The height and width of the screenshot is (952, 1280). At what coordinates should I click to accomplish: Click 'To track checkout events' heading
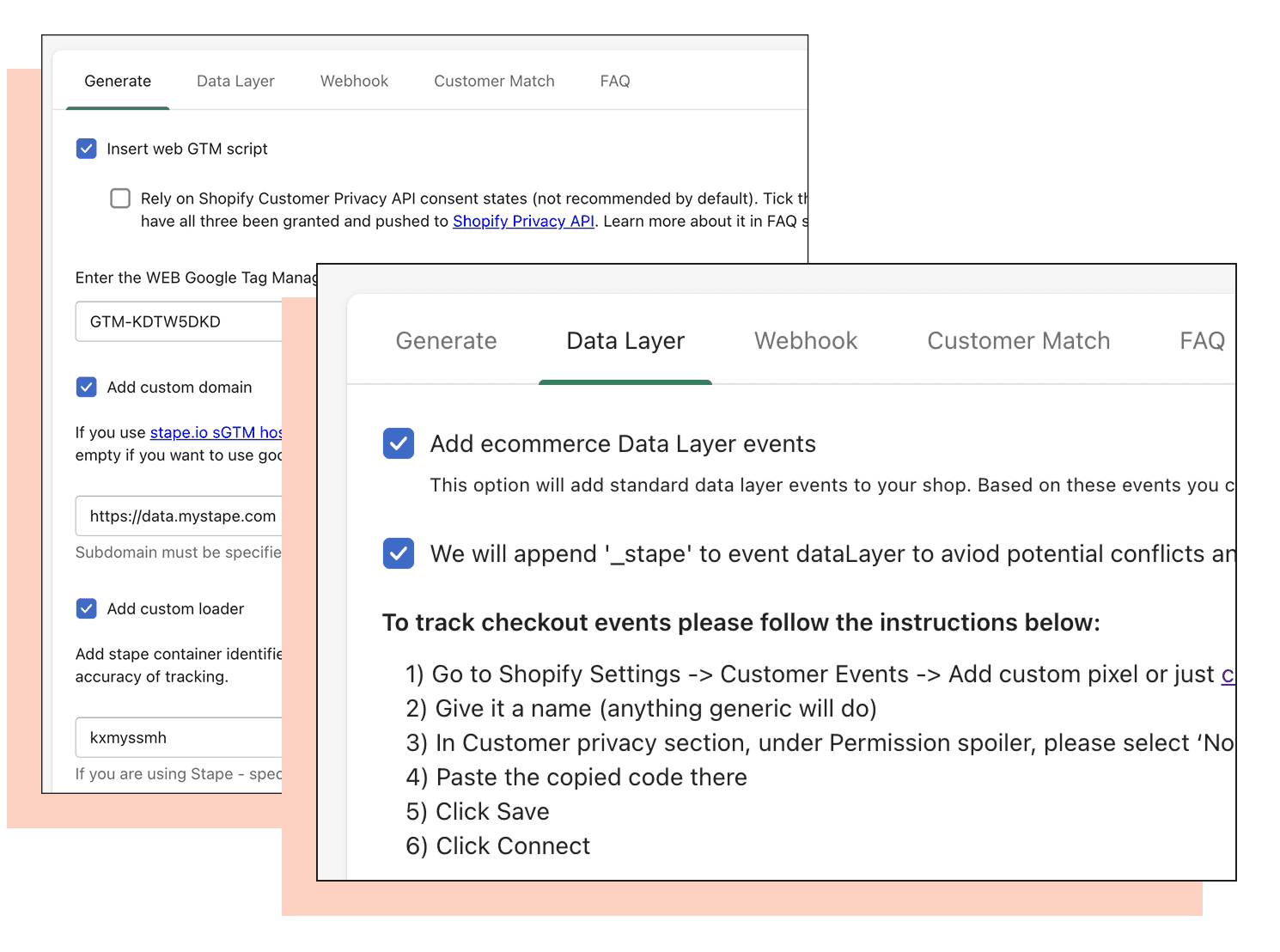[x=741, y=622]
